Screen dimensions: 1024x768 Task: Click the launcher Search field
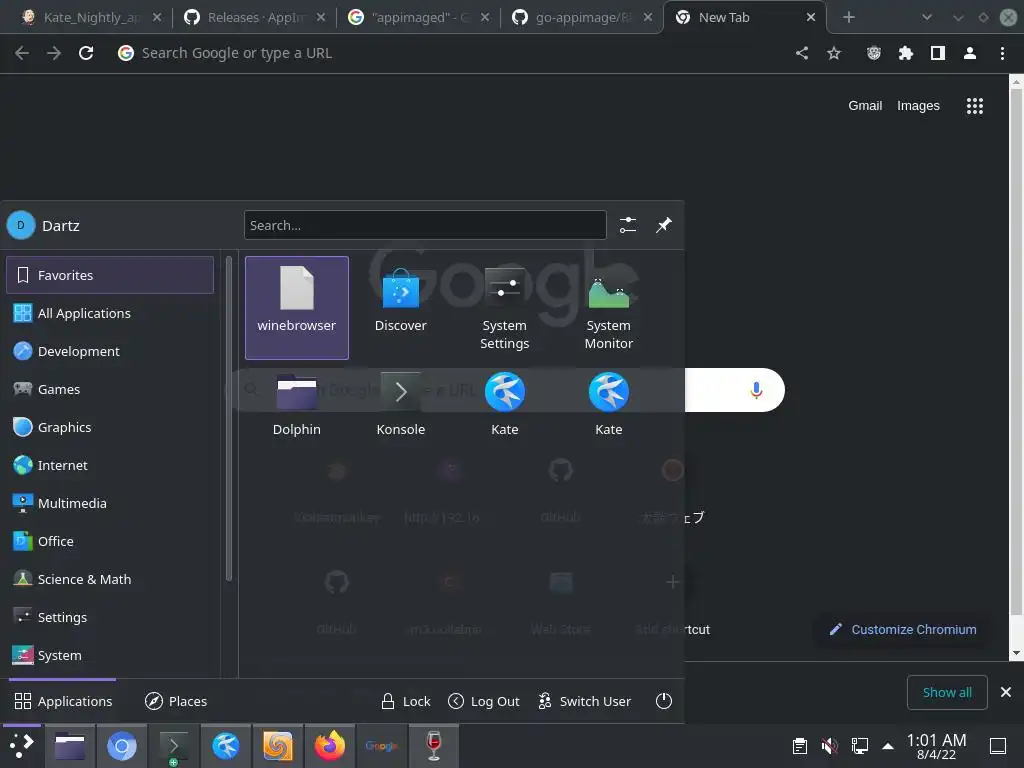click(x=425, y=225)
